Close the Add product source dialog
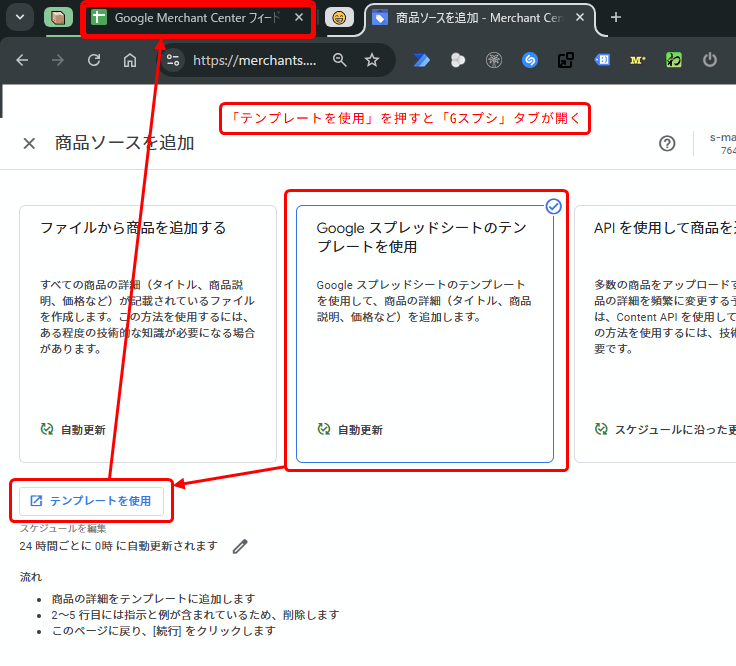 tap(29, 143)
